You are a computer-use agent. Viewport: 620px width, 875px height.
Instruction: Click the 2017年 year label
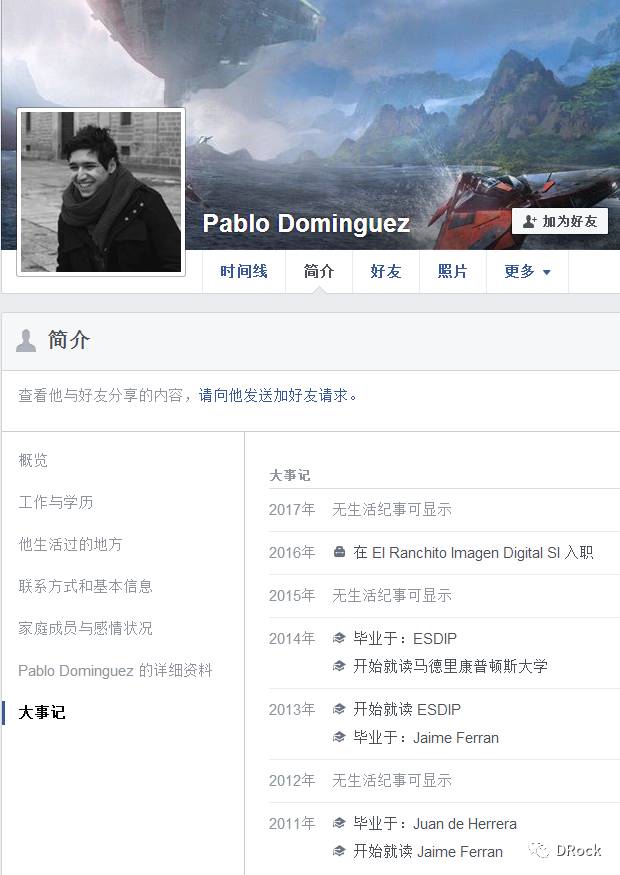(x=292, y=509)
